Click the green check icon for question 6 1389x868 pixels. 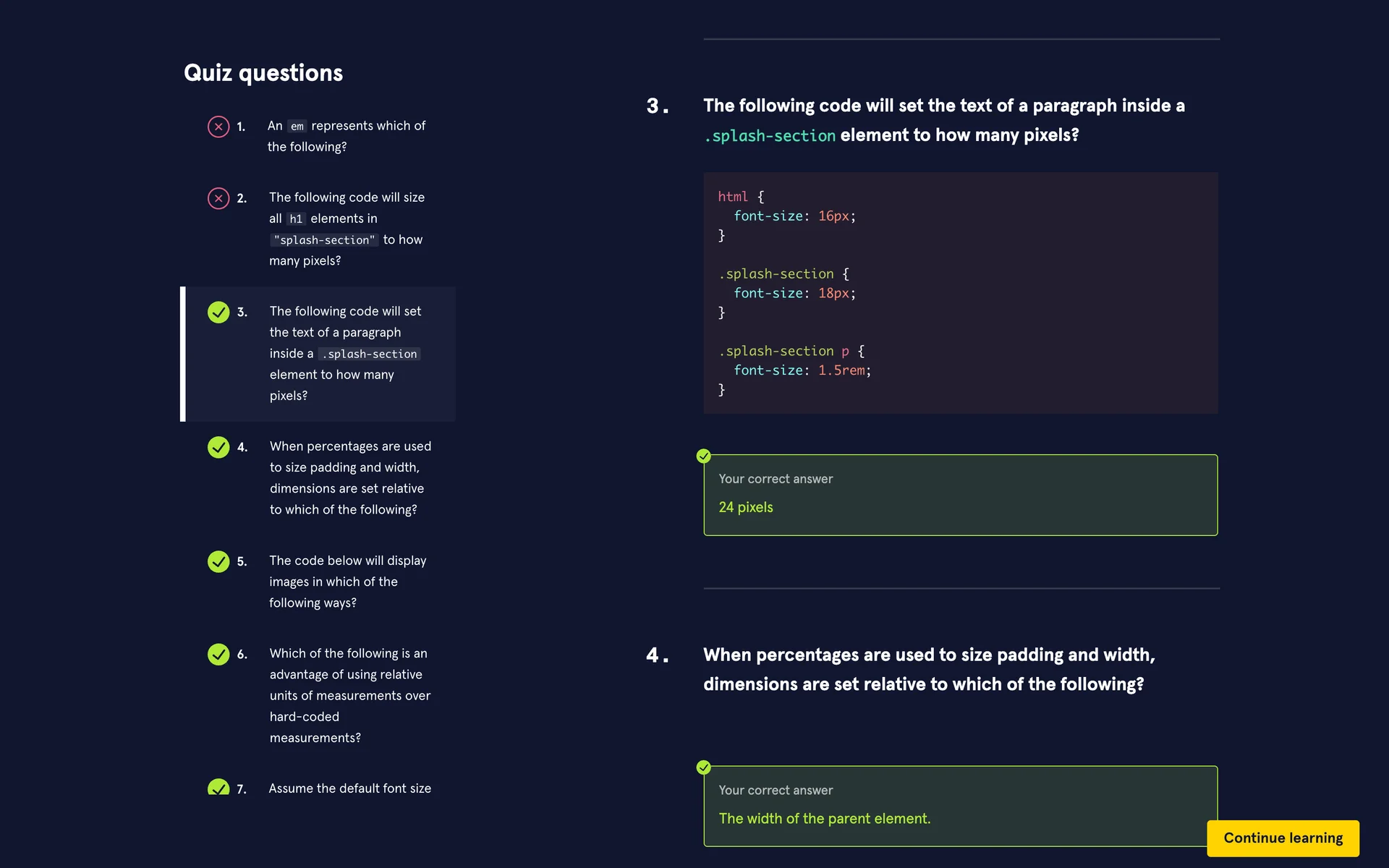[218, 654]
